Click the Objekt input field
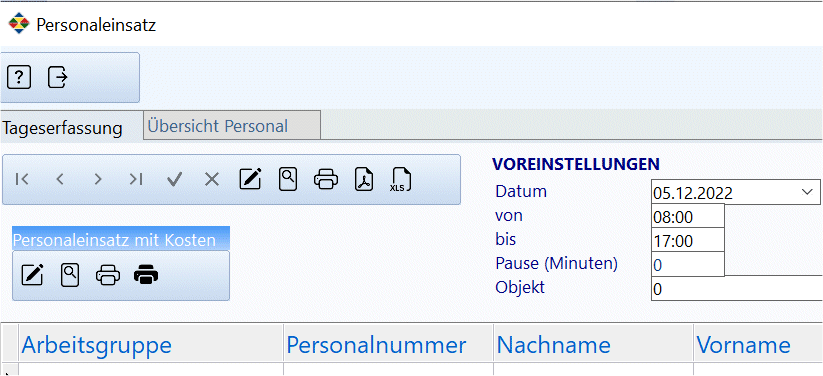The width and height of the screenshot is (823, 376). tap(736, 289)
